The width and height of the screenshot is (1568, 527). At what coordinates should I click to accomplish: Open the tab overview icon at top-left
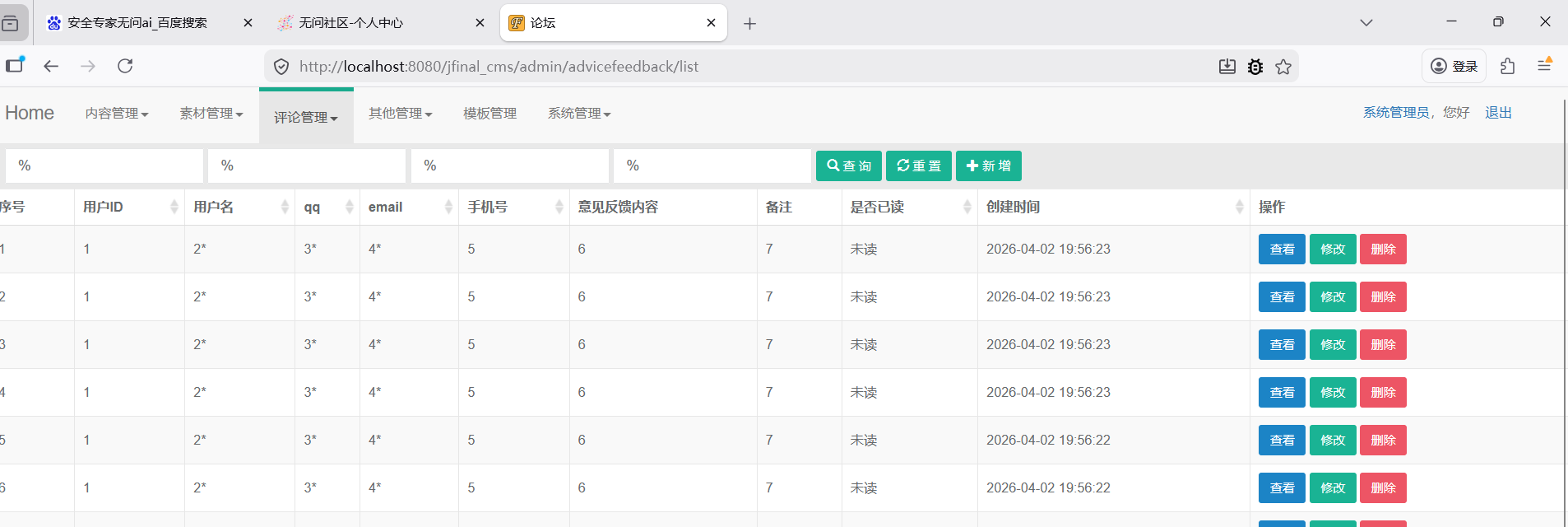tap(11, 23)
